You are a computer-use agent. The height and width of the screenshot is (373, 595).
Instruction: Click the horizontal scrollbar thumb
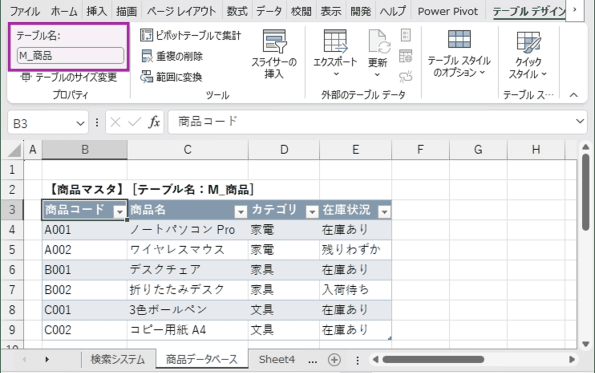point(433,359)
